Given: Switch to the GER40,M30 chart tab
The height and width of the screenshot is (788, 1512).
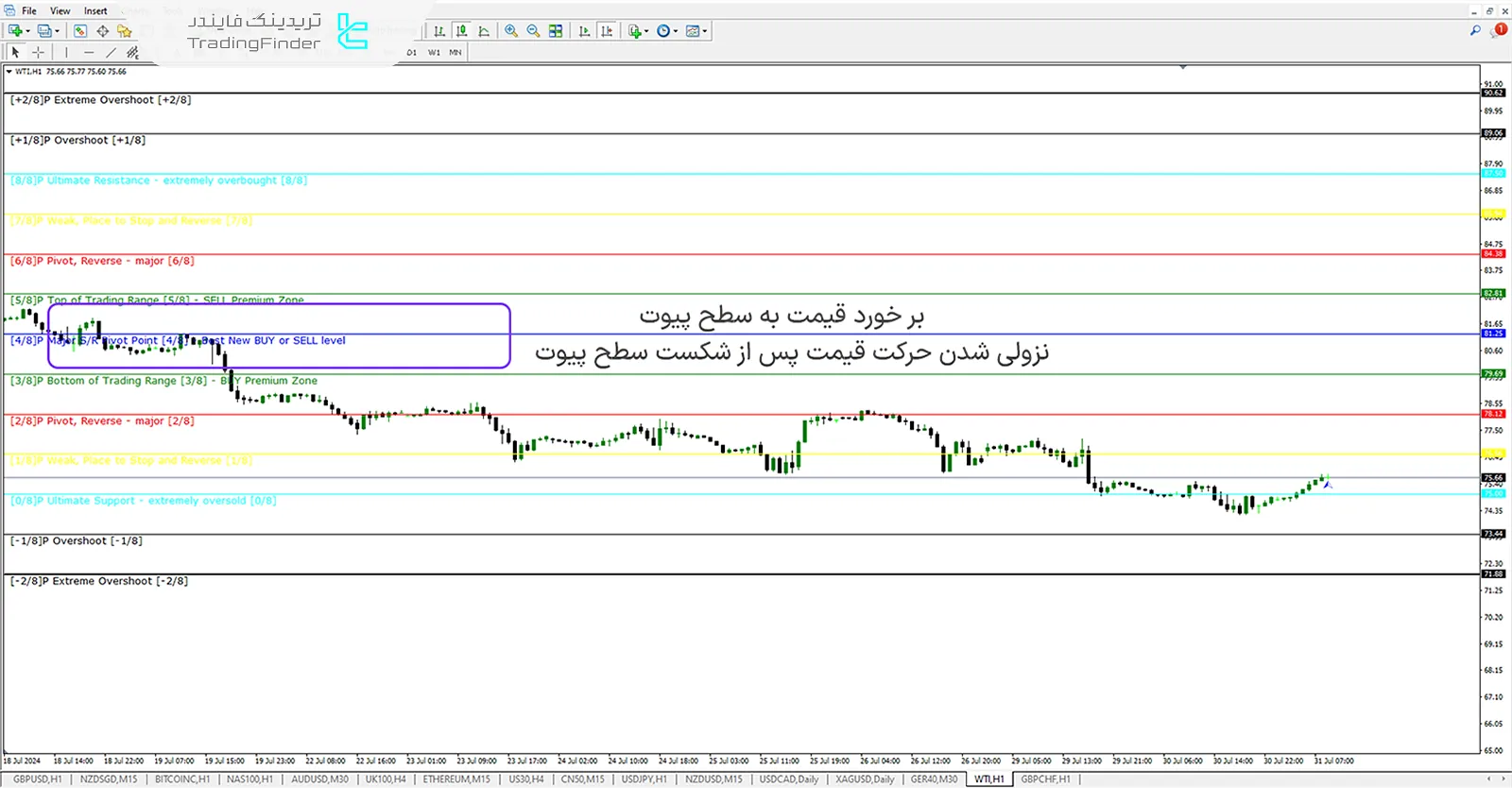Looking at the screenshot, I should point(934,779).
